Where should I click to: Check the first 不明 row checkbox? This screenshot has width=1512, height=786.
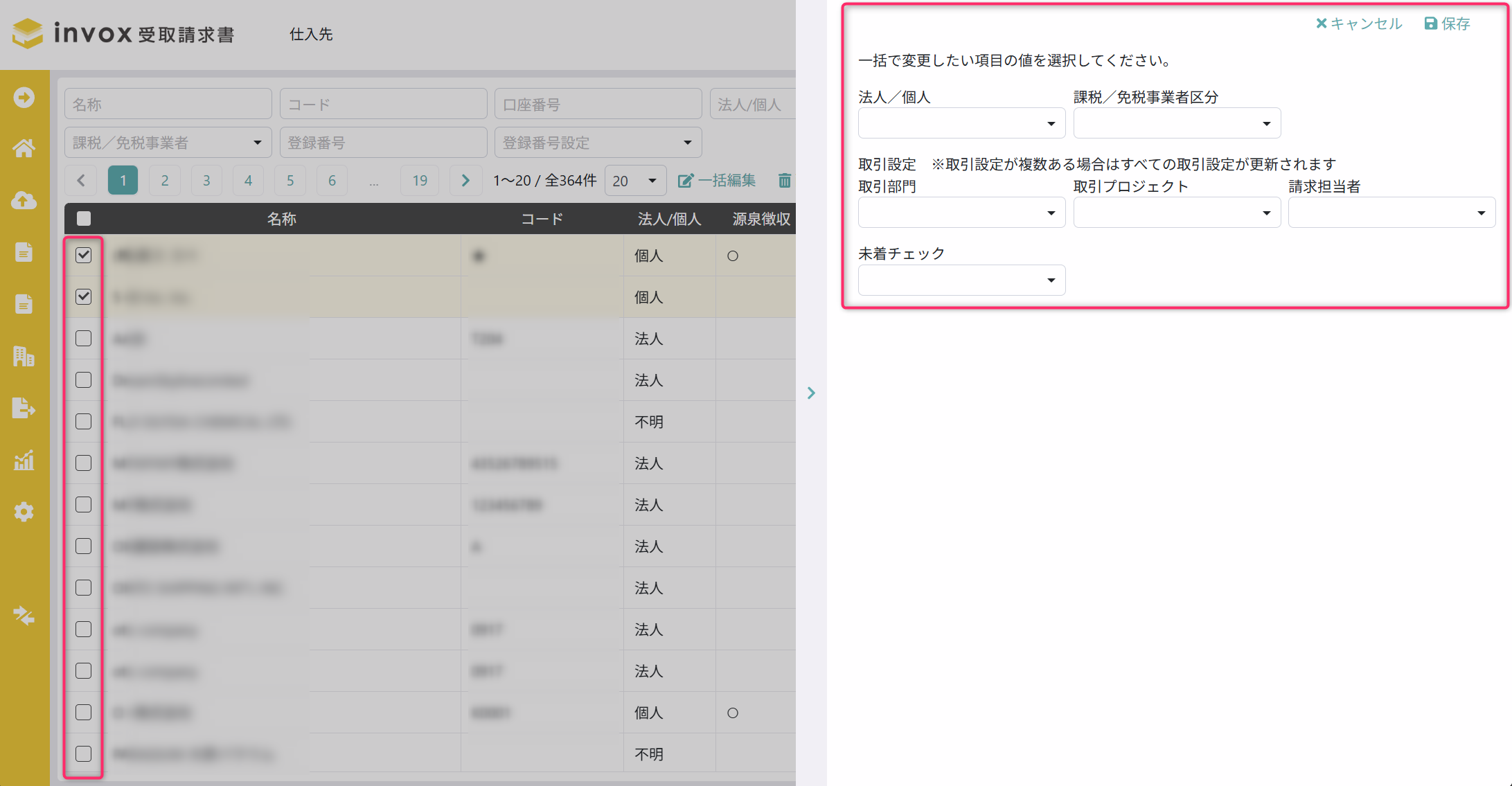[84, 421]
